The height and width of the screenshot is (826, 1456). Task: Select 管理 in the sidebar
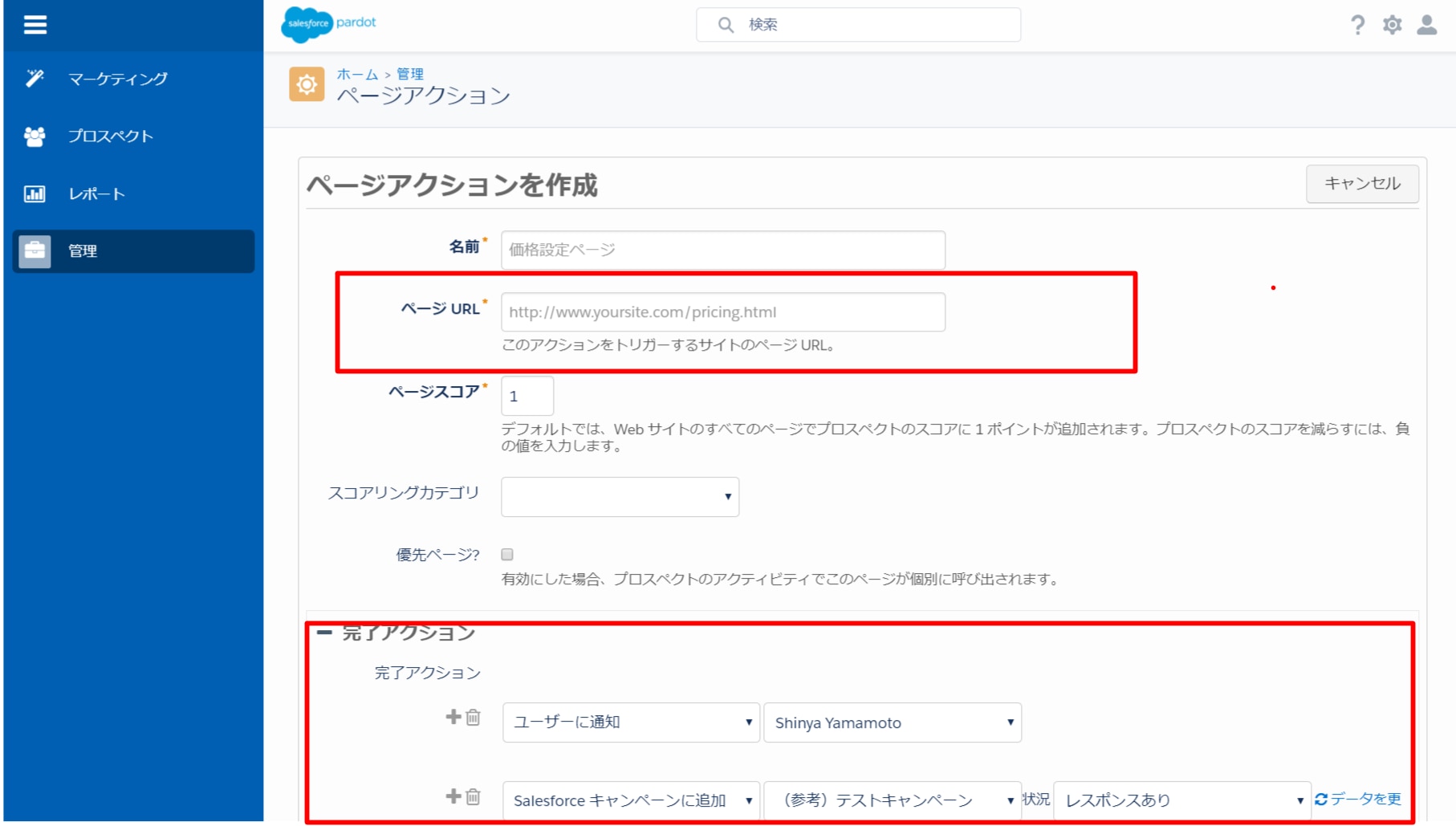133,251
